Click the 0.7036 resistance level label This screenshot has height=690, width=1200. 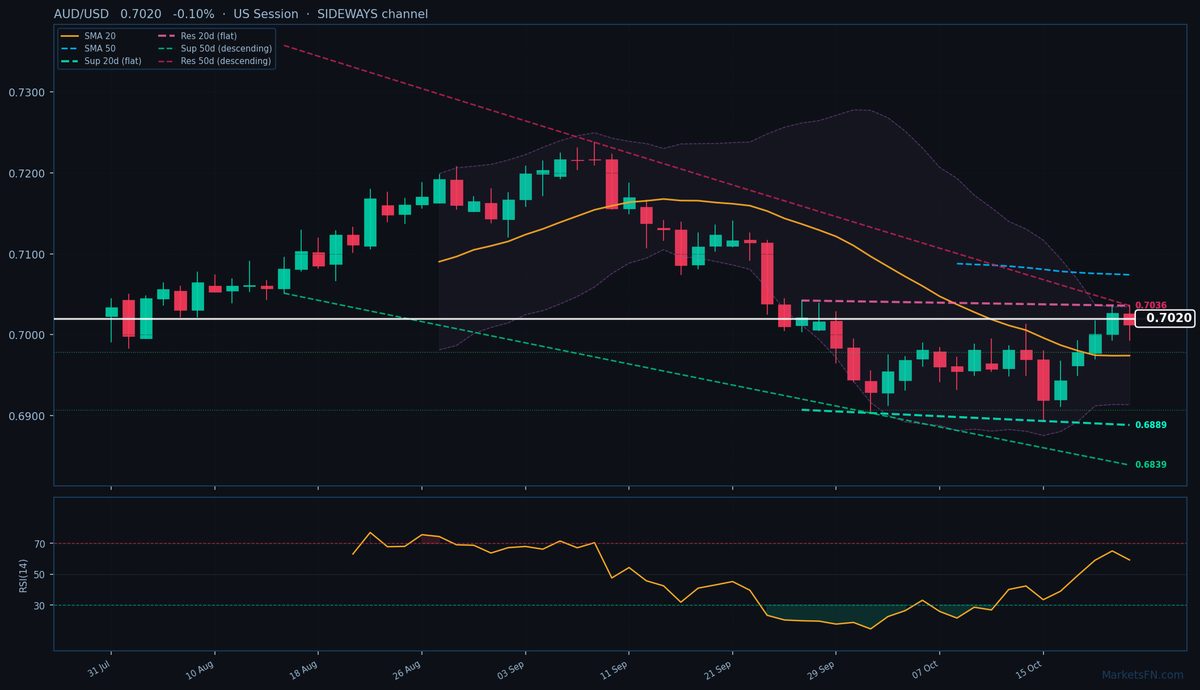coord(1151,305)
